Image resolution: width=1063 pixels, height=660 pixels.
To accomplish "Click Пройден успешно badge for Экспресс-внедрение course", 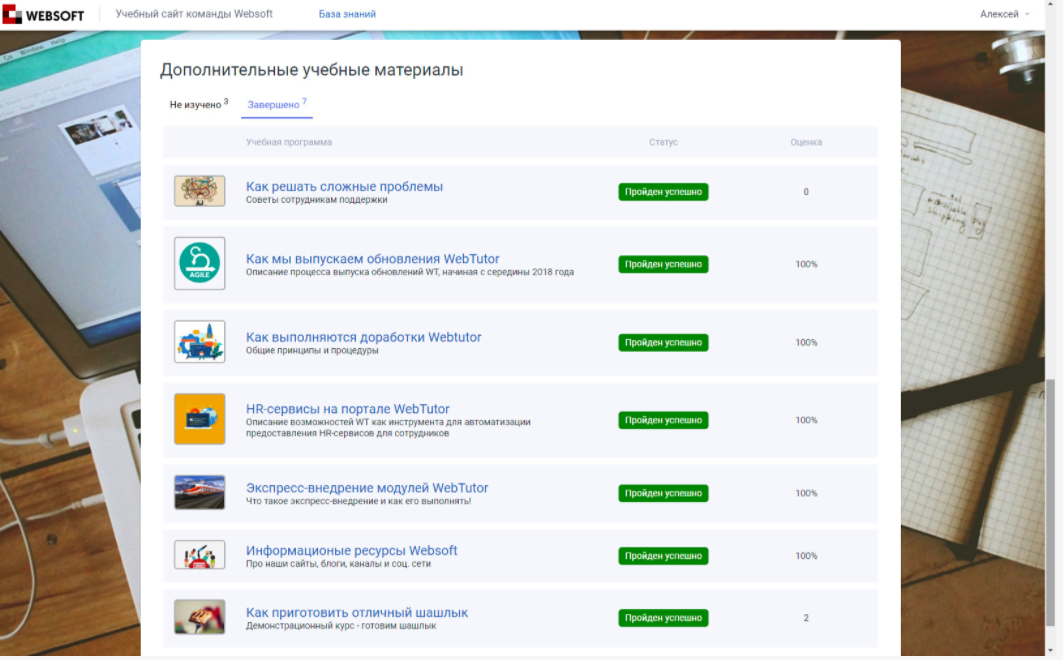I will [x=663, y=493].
